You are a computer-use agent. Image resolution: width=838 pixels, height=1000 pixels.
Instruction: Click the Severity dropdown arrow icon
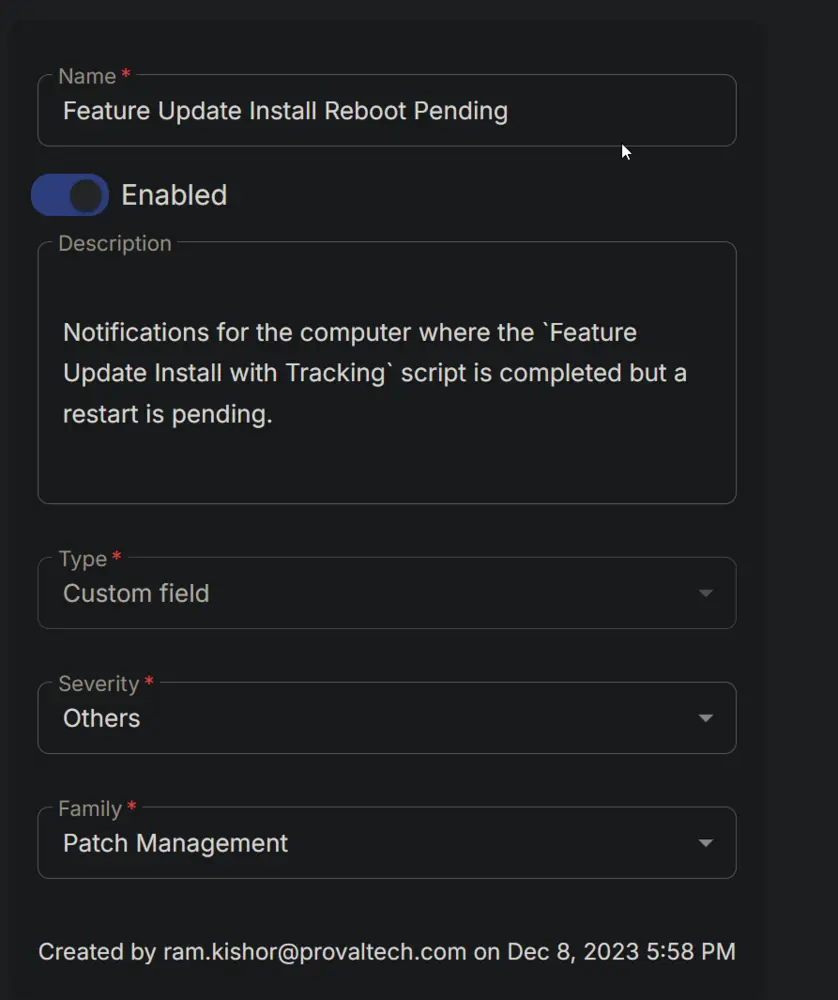(x=705, y=718)
